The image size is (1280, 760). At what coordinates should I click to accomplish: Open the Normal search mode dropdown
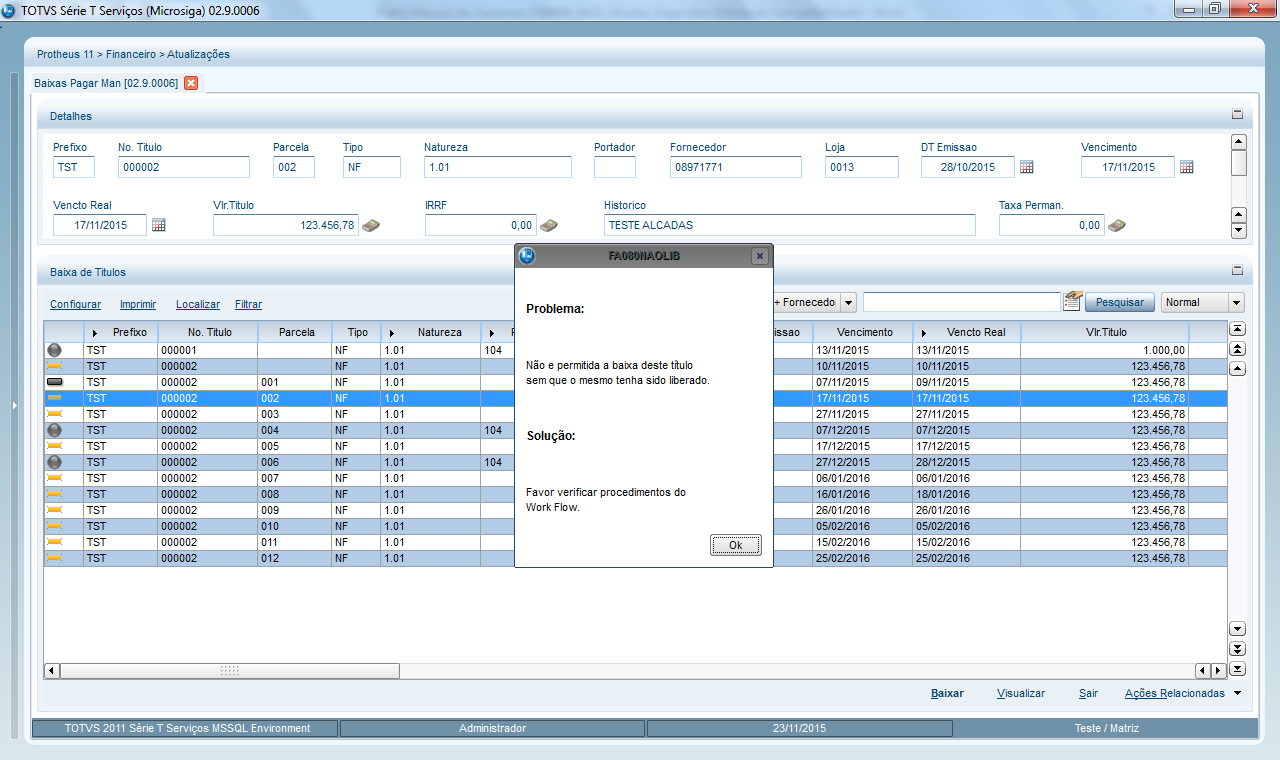pyautogui.click(x=1236, y=302)
